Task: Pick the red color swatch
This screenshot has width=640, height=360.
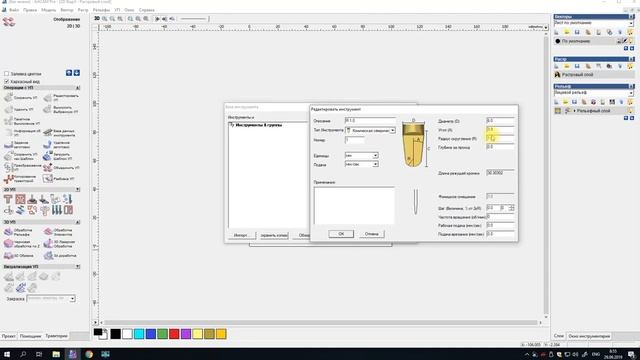Action: pyautogui.click(x=174, y=334)
